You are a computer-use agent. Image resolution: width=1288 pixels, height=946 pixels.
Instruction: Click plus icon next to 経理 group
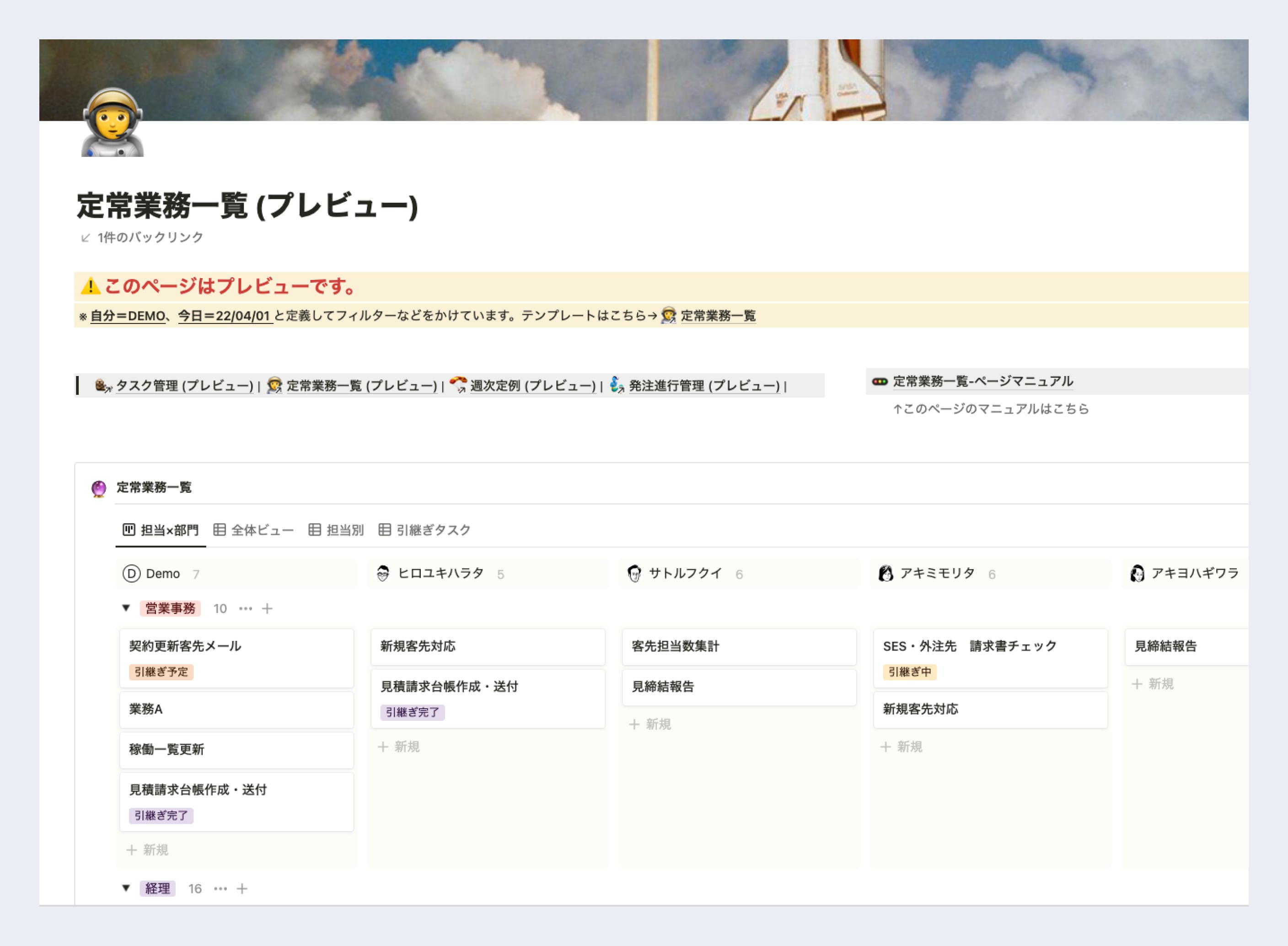pyautogui.click(x=242, y=888)
